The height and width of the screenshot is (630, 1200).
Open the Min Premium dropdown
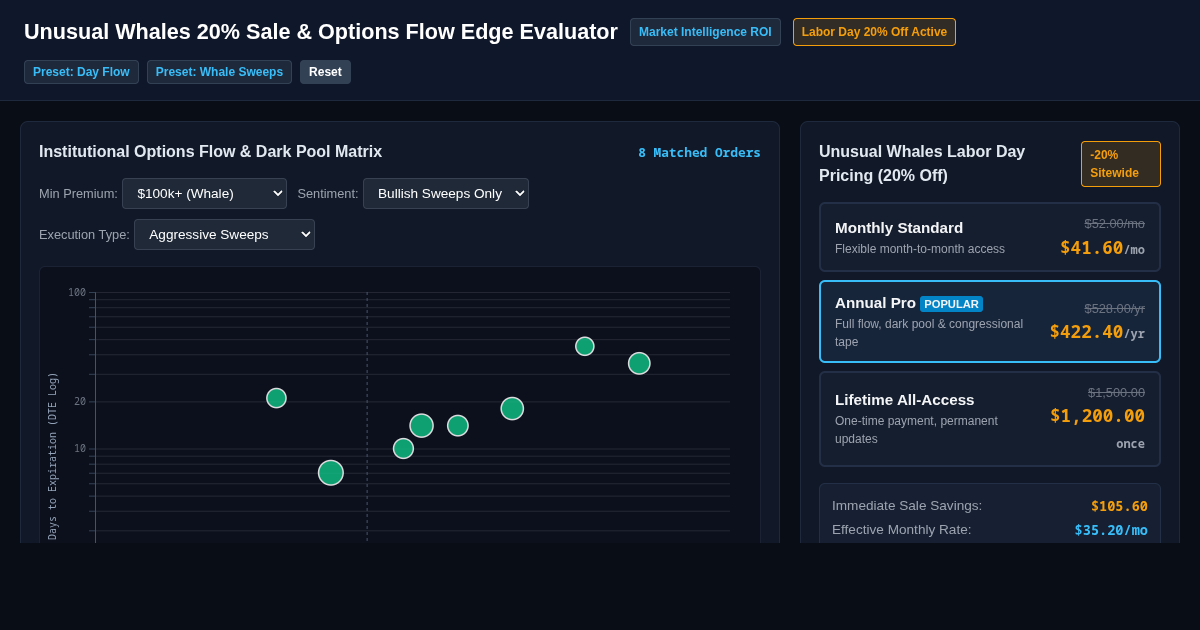click(204, 193)
